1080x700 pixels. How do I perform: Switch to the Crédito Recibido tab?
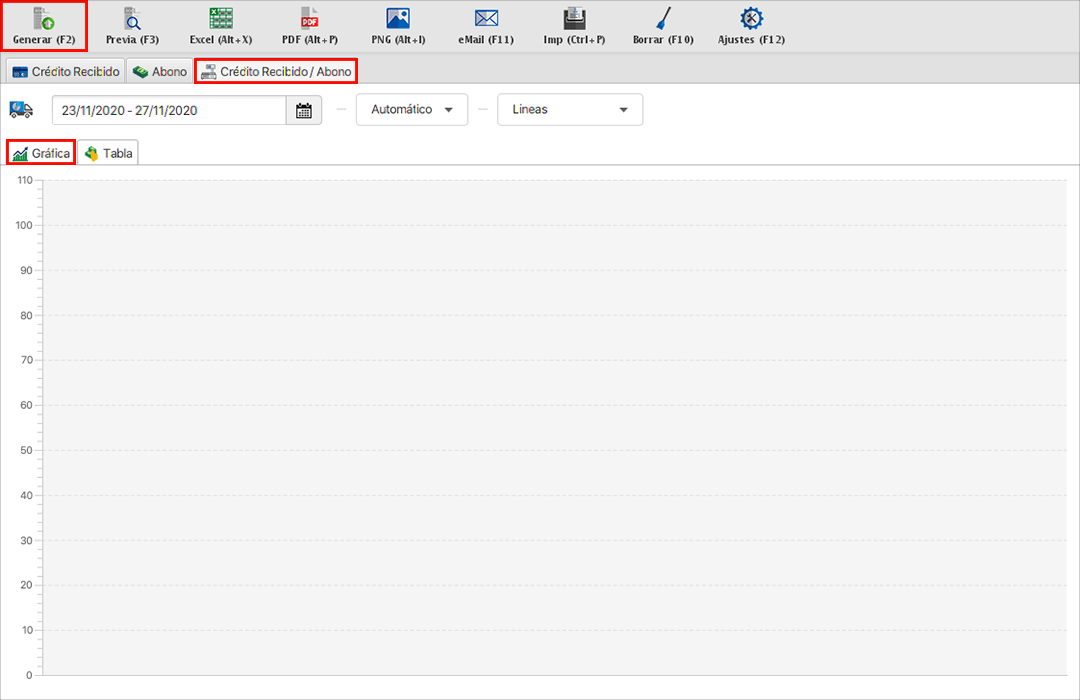click(x=66, y=72)
